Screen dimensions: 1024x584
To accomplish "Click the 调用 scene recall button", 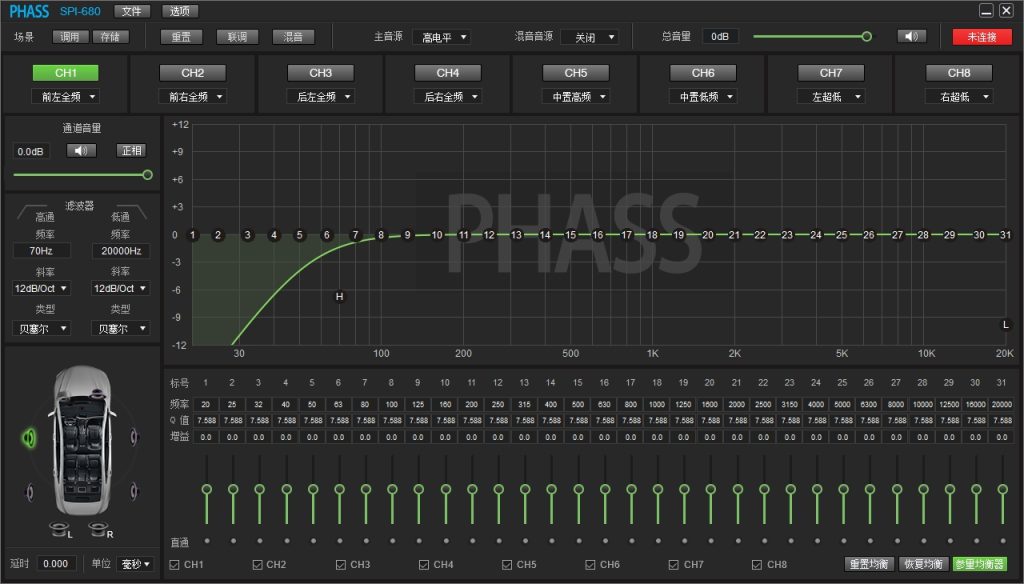I will [71, 37].
